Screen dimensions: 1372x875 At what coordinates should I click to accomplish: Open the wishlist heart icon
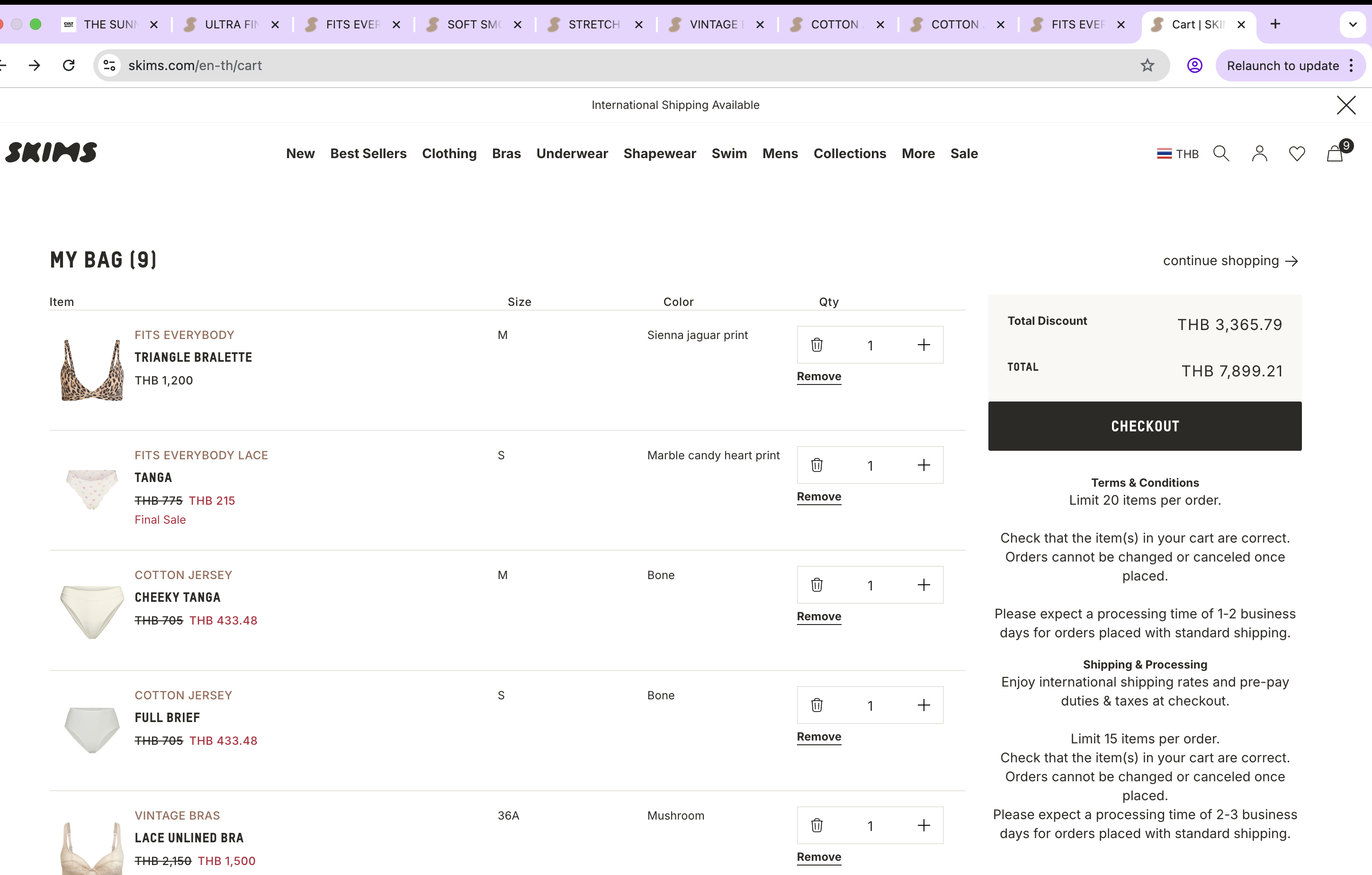click(x=1297, y=154)
